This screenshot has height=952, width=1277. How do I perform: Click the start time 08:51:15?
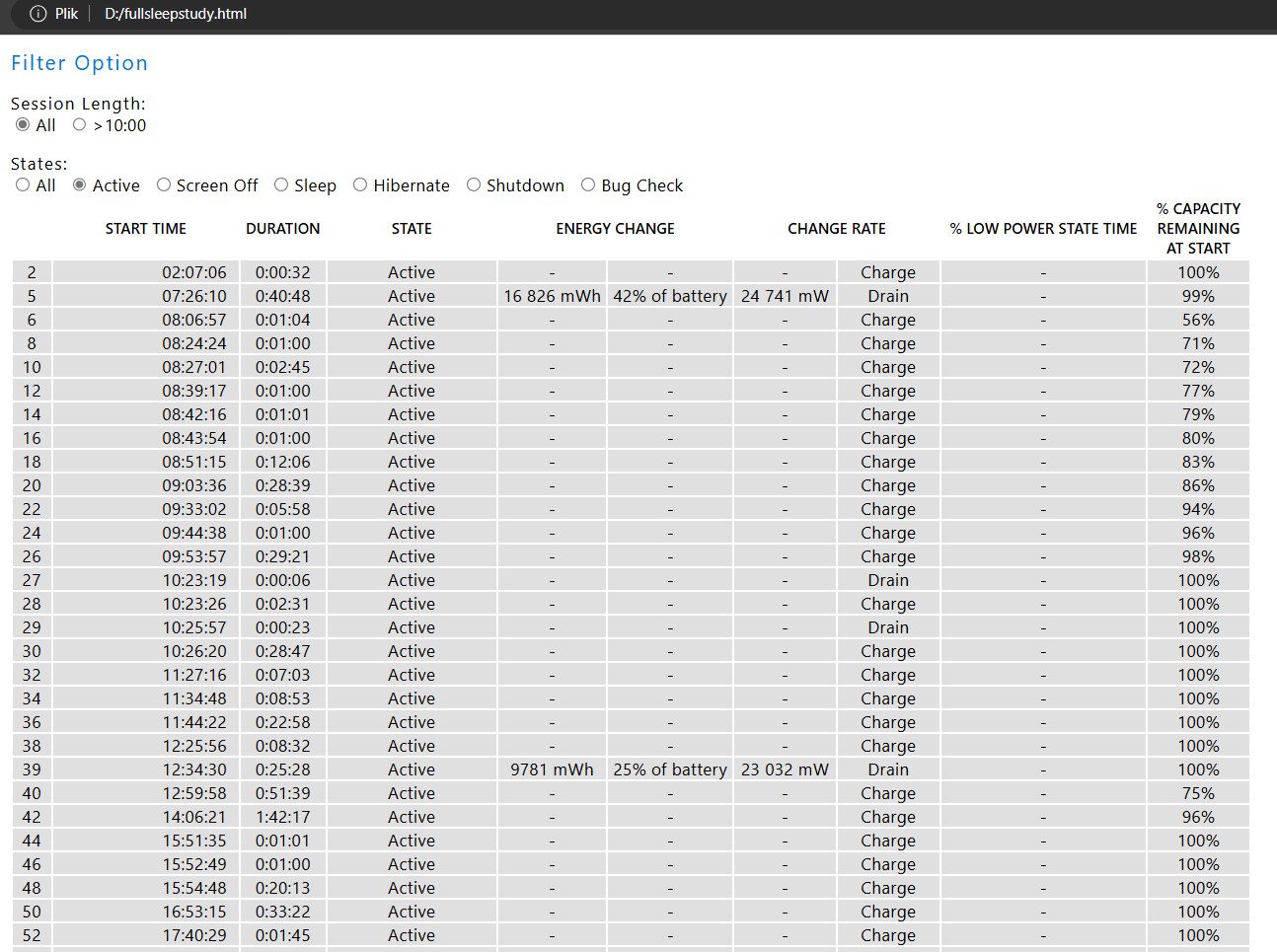[194, 462]
